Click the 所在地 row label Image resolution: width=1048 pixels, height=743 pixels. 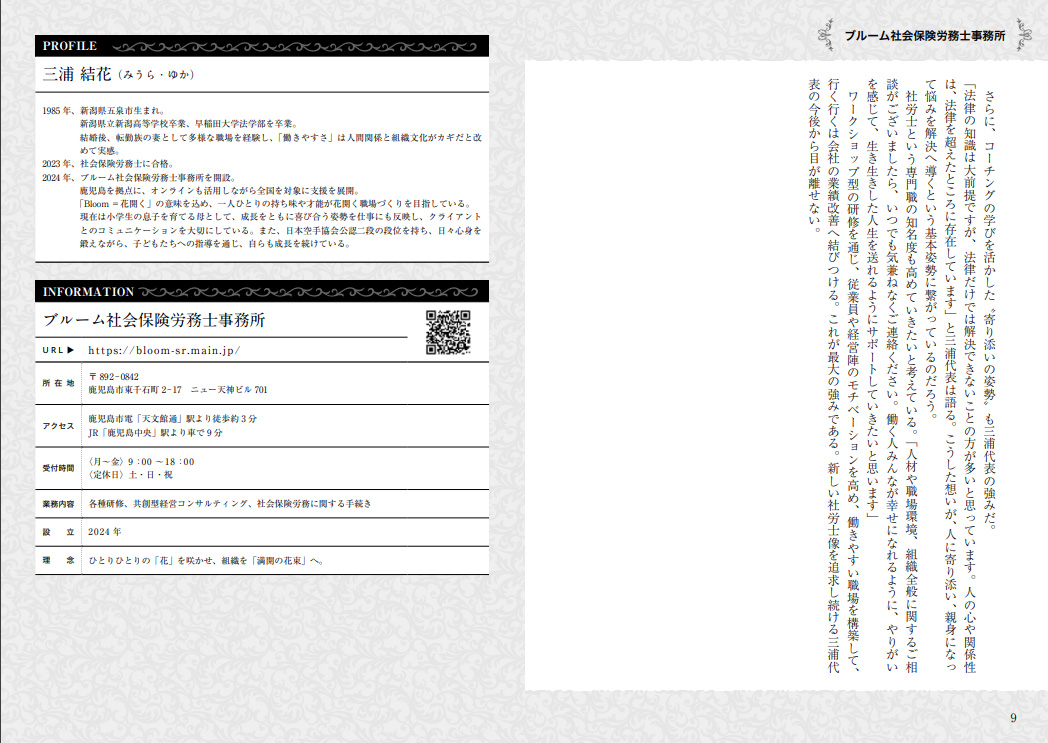pos(59,383)
